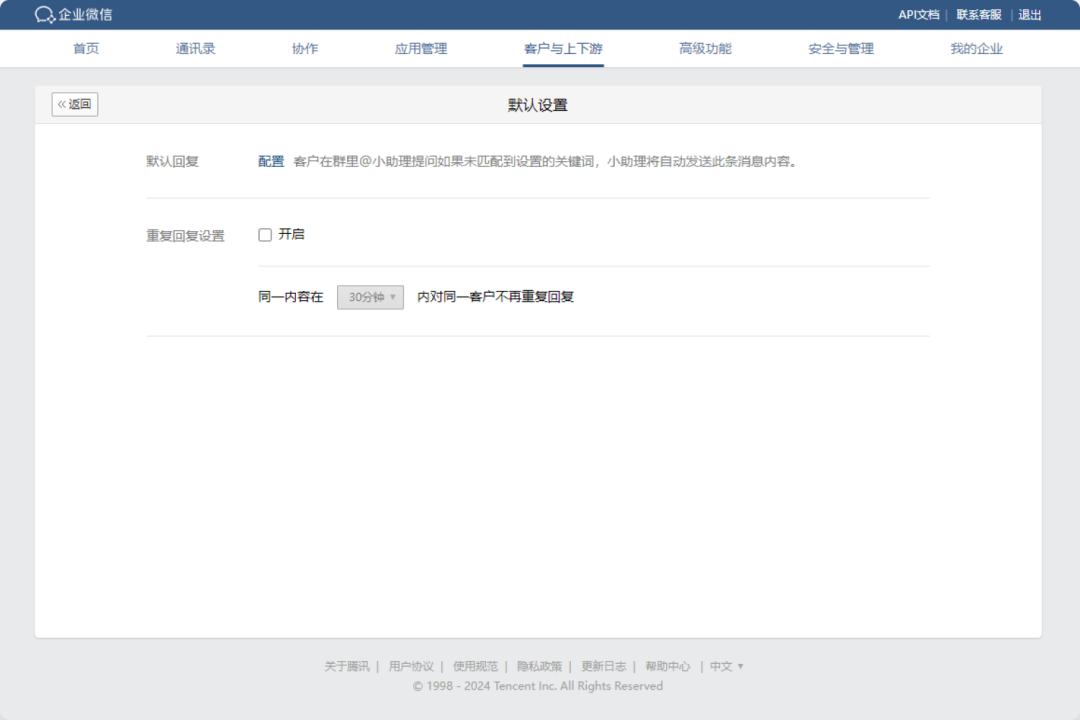Image resolution: width=1080 pixels, height=720 pixels.
Task: Click the 联系客服 link
Action: (x=978, y=15)
